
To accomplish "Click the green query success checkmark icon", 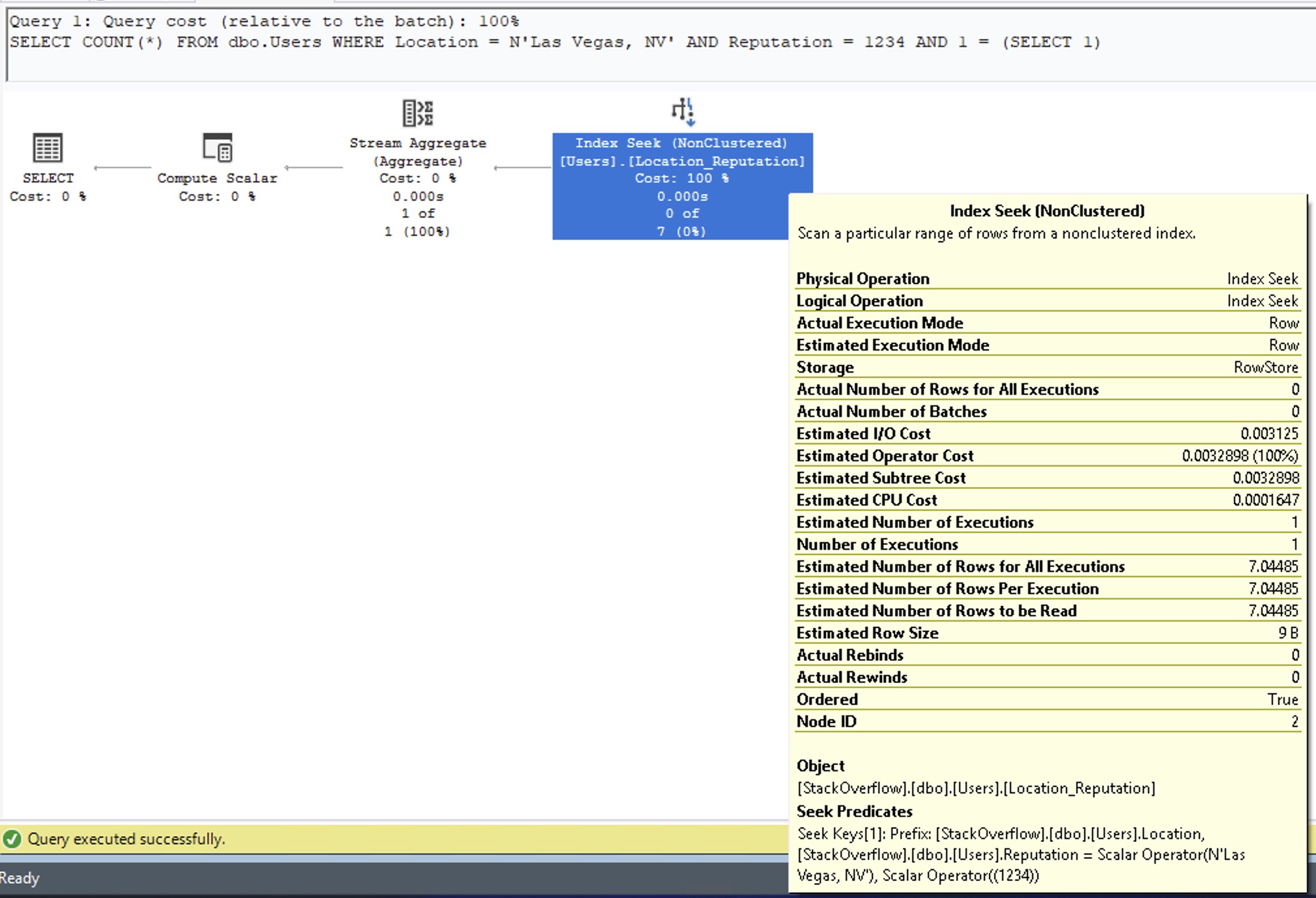I will pos(12,839).
